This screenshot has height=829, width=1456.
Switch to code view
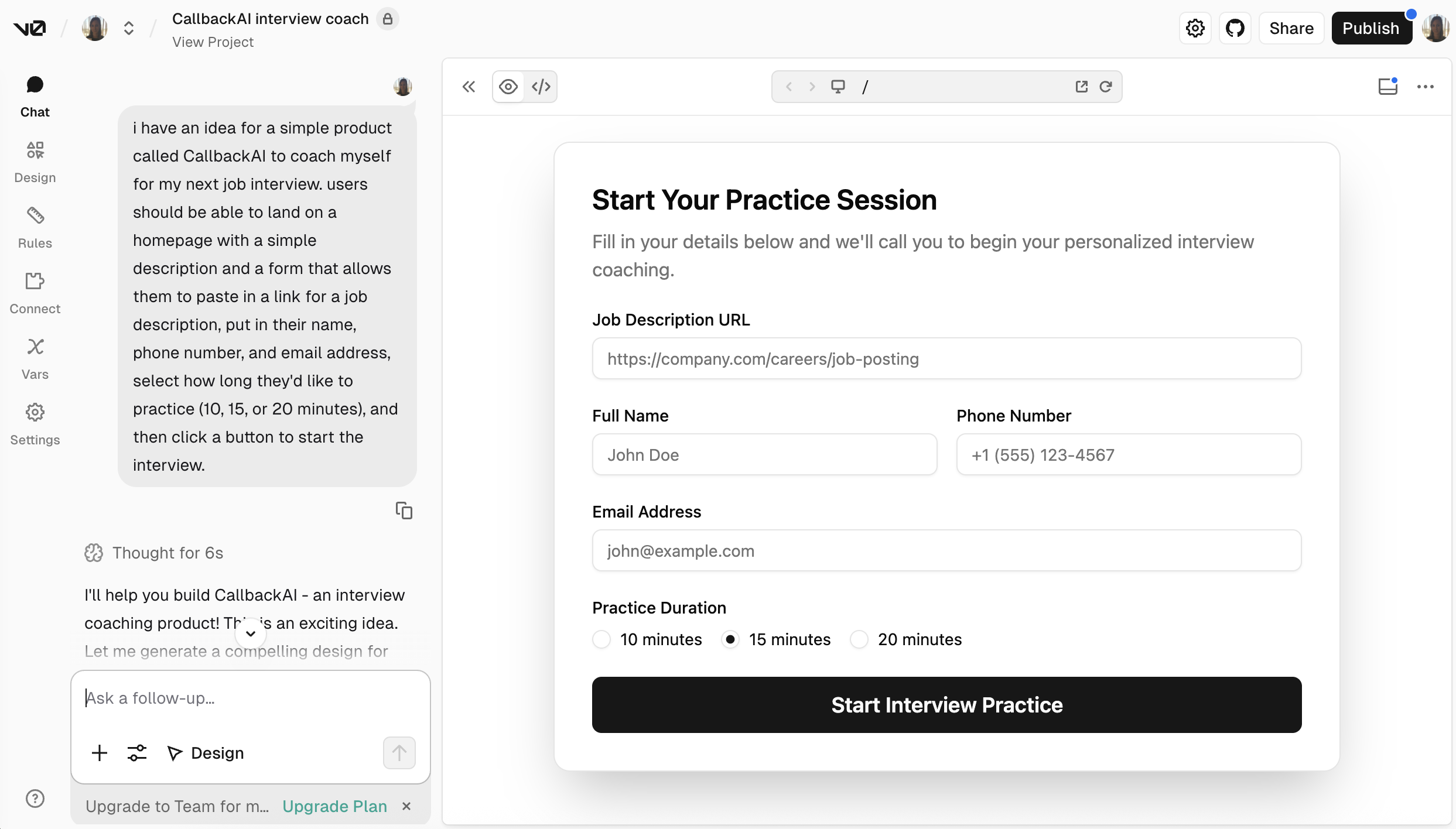[x=540, y=86]
